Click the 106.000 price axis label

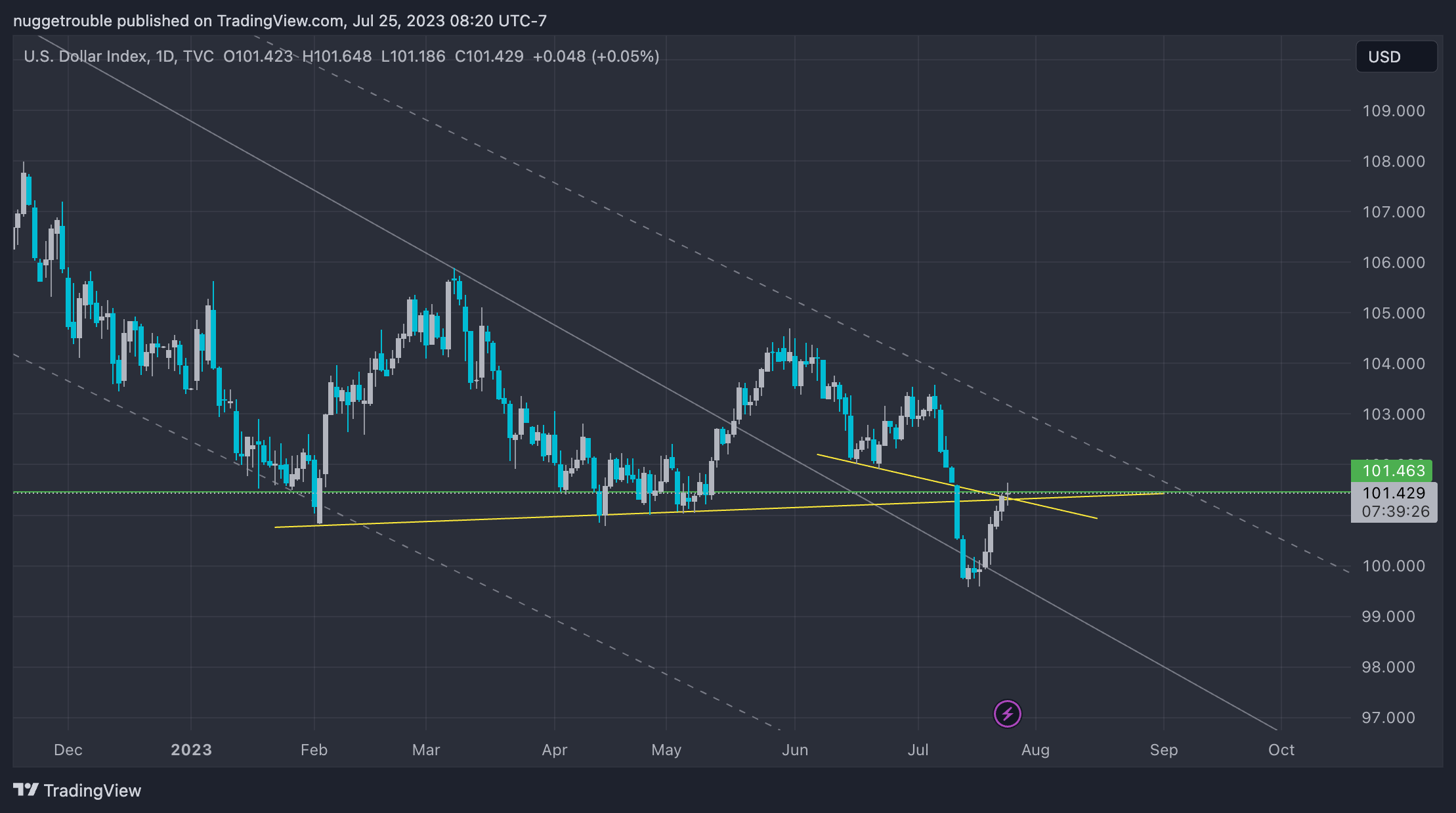(x=1394, y=263)
